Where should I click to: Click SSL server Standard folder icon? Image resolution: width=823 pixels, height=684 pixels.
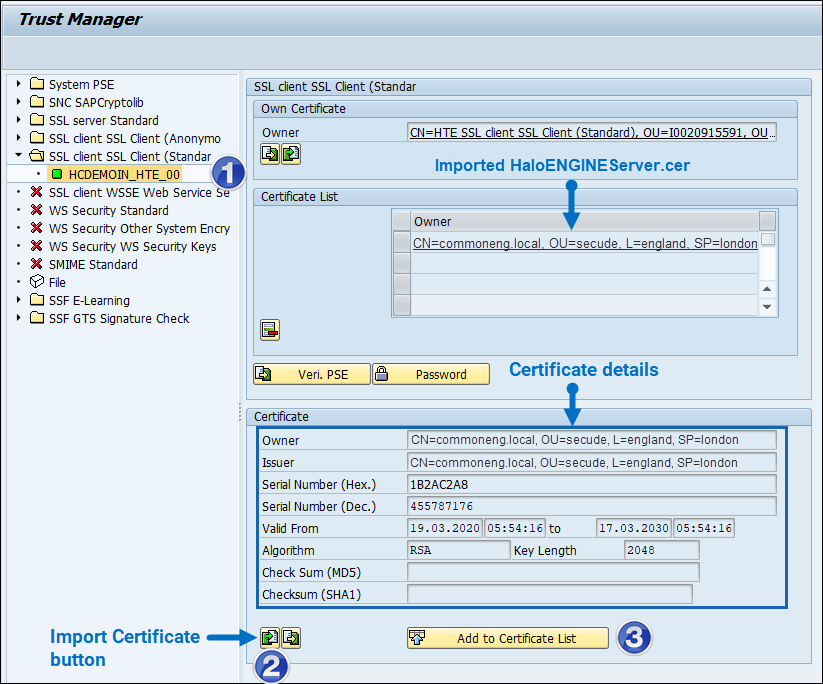[37, 120]
